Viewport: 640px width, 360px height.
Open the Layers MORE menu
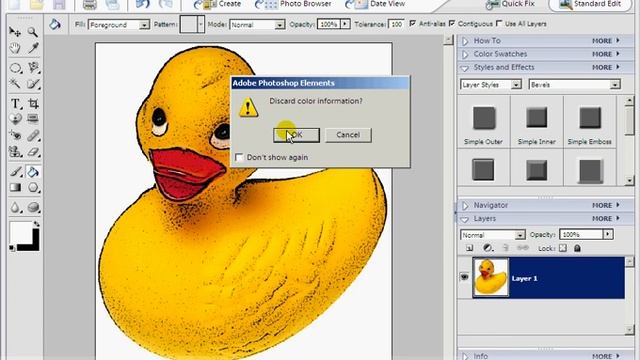606,219
